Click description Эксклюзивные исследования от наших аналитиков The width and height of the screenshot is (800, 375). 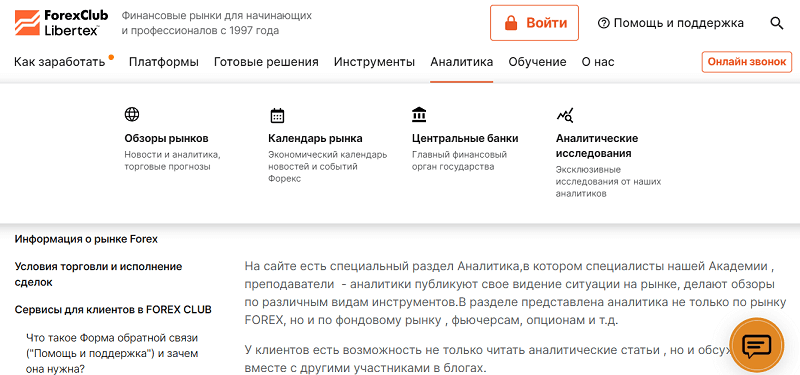click(608, 182)
